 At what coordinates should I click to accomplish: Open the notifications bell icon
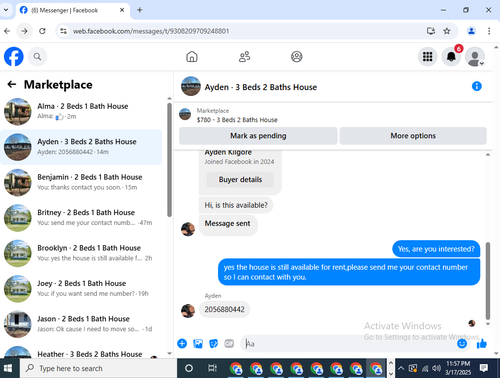(451, 57)
